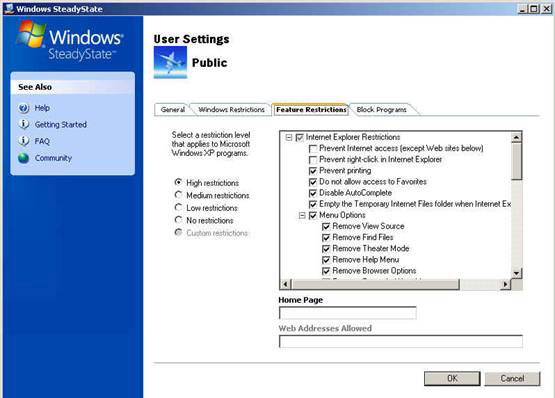Uncheck Remove Browser Options
The image size is (555, 398).
click(x=326, y=271)
